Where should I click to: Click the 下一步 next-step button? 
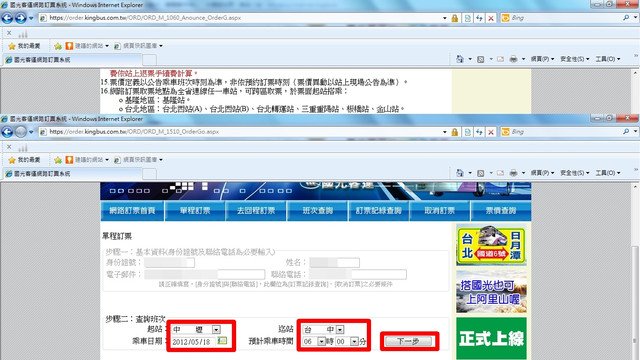point(409,341)
